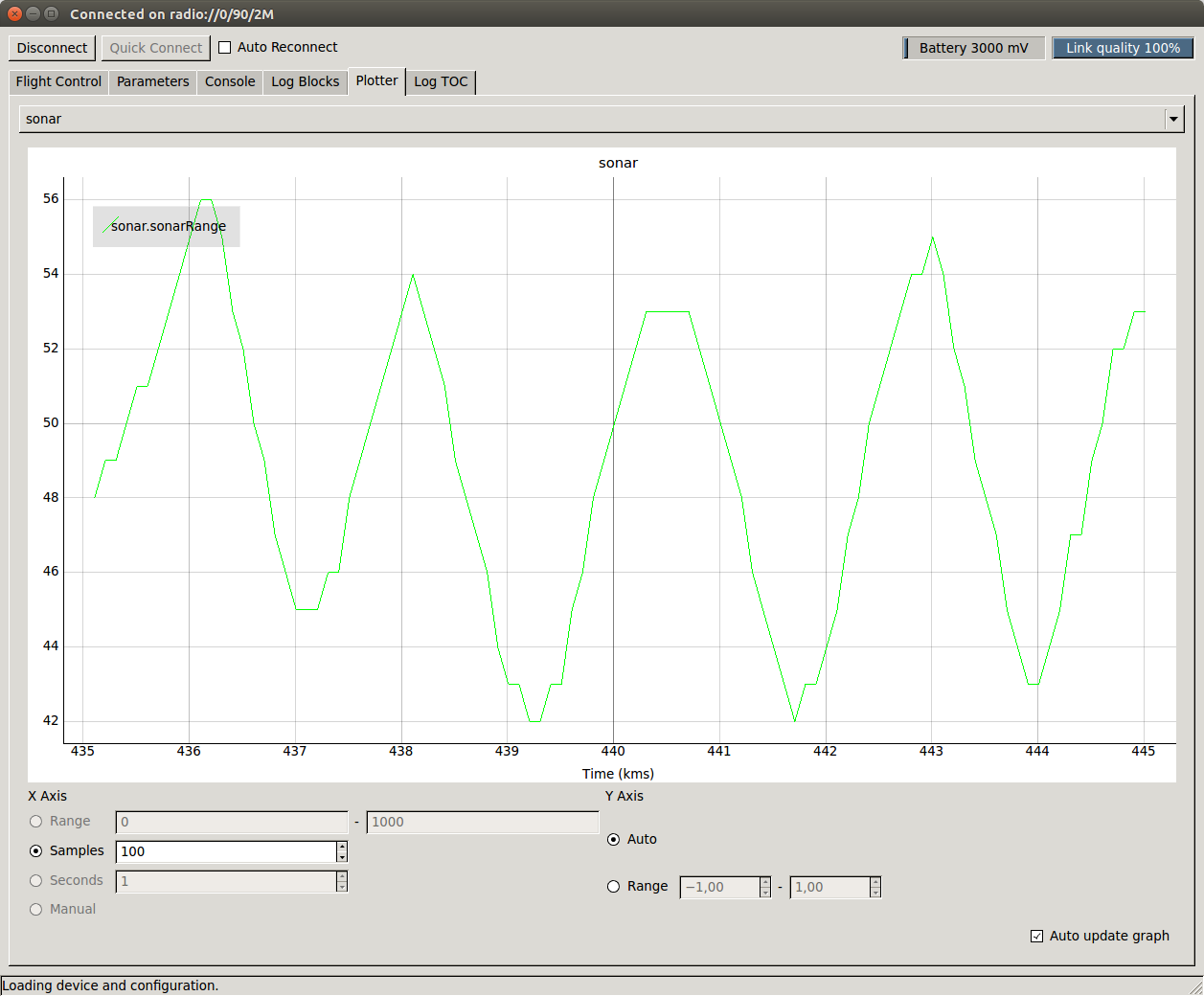The height and width of the screenshot is (996, 1204).
Task: Enable the Auto Reconnect checkbox
Action: point(225,48)
